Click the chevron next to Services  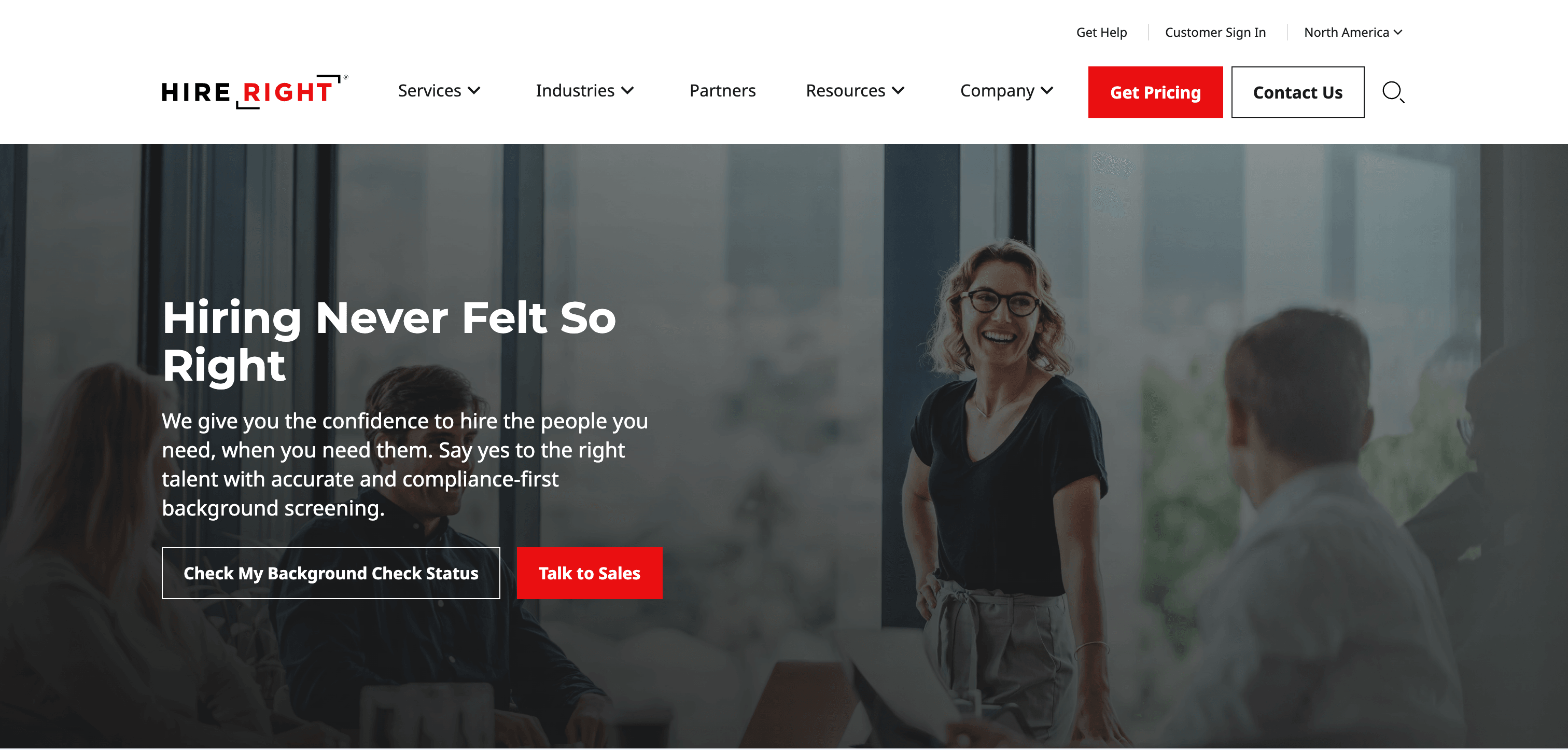(x=474, y=91)
